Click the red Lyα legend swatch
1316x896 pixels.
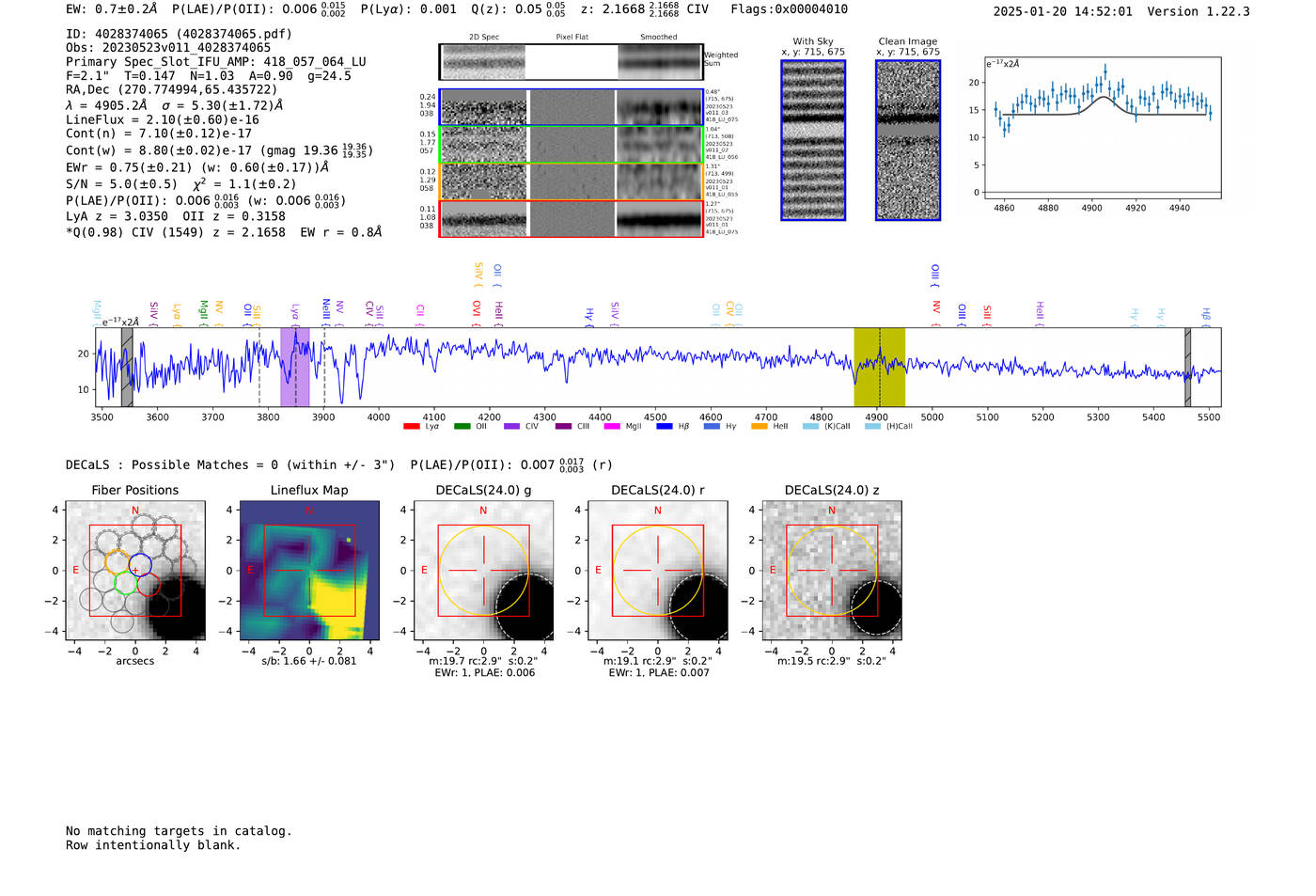click(x=412, y=427)
